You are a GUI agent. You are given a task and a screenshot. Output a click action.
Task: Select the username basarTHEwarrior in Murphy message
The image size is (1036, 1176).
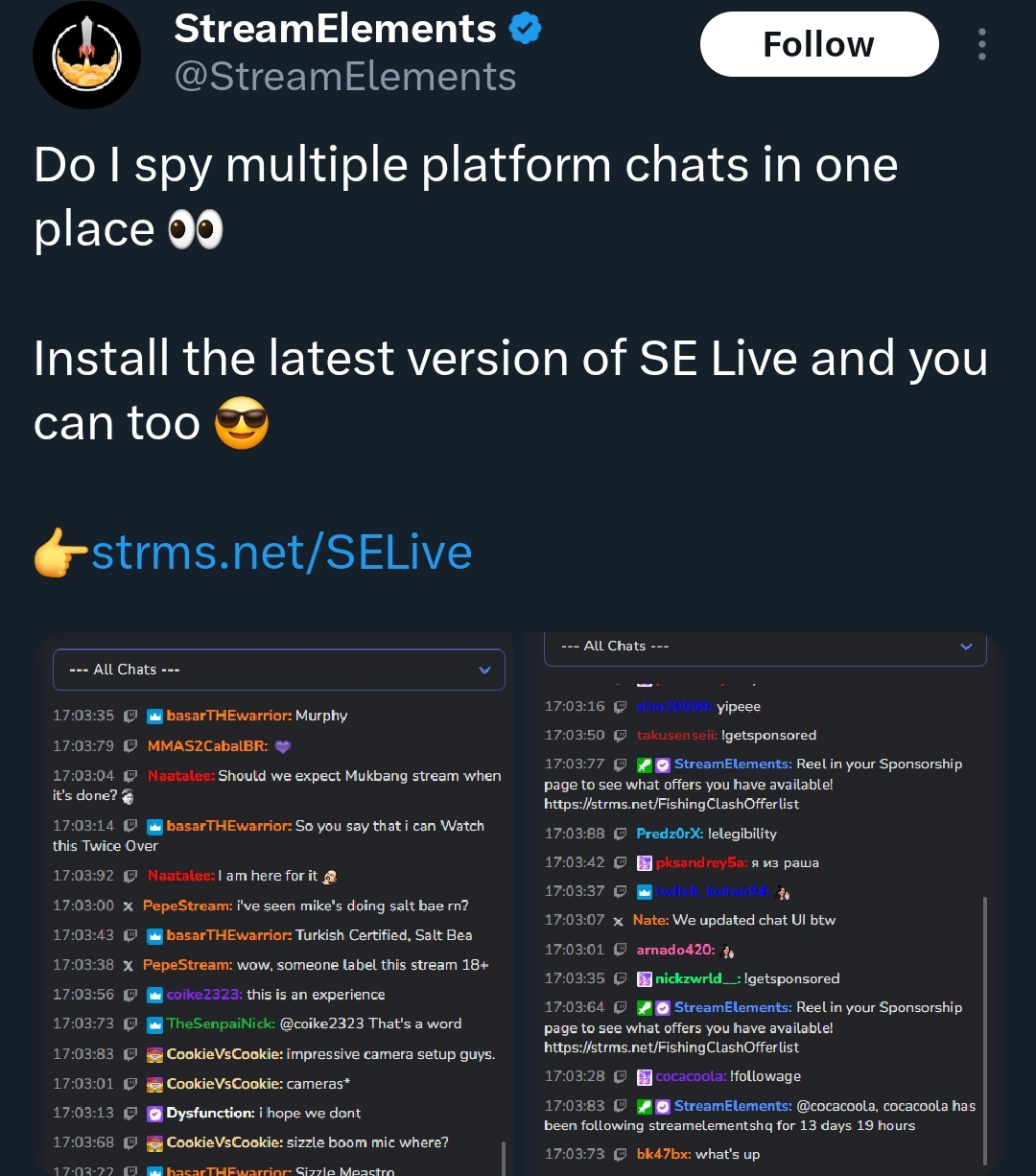tap(228, 716)
